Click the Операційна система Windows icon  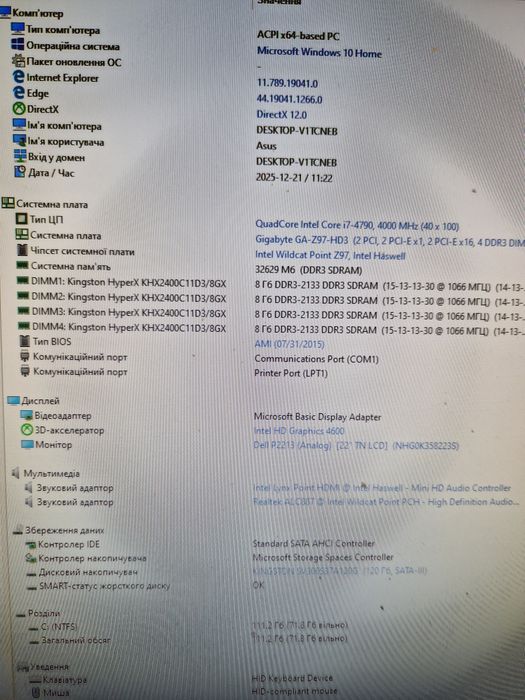point(18,44)
